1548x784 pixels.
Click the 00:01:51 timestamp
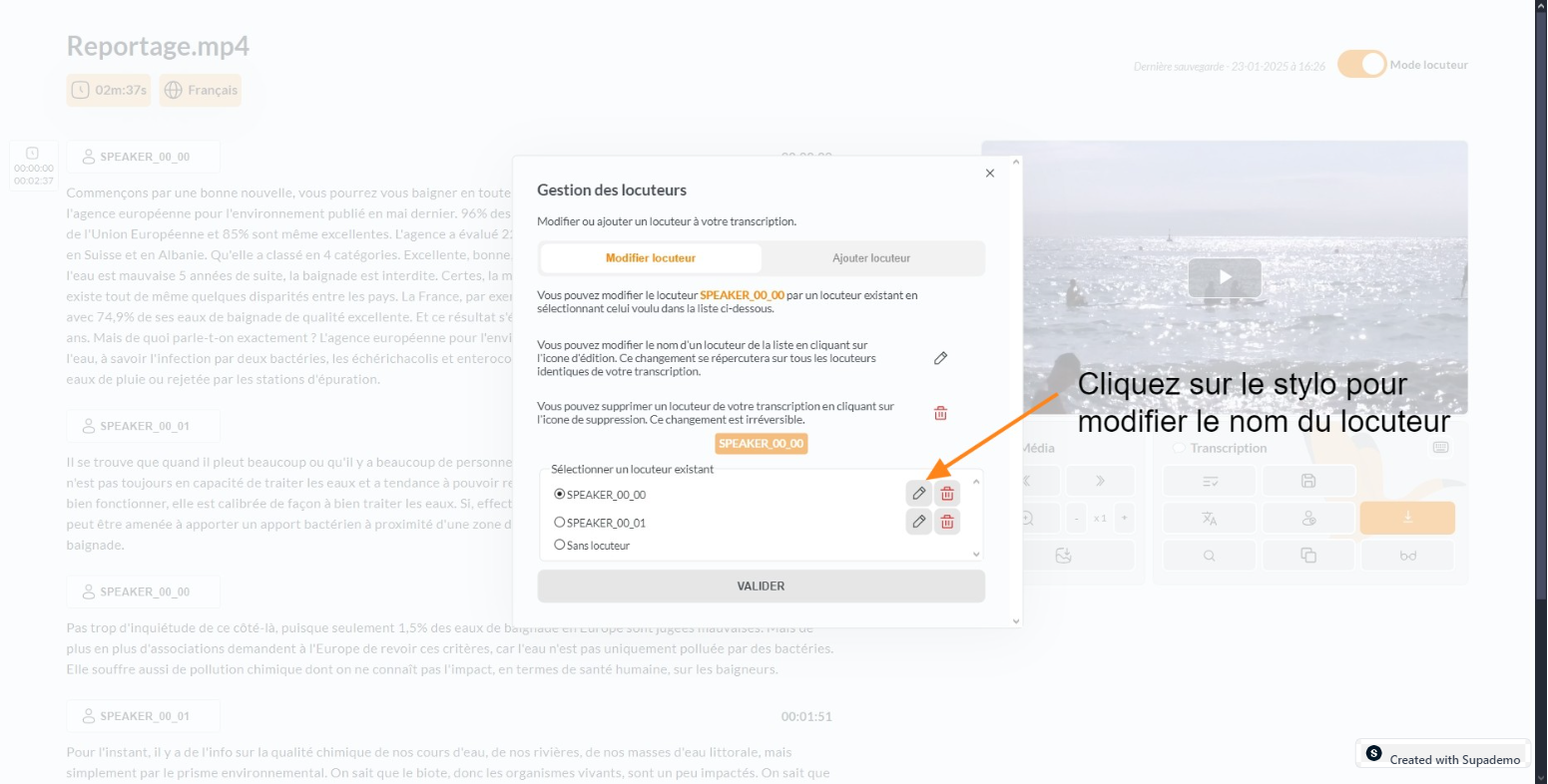(806, 716)
